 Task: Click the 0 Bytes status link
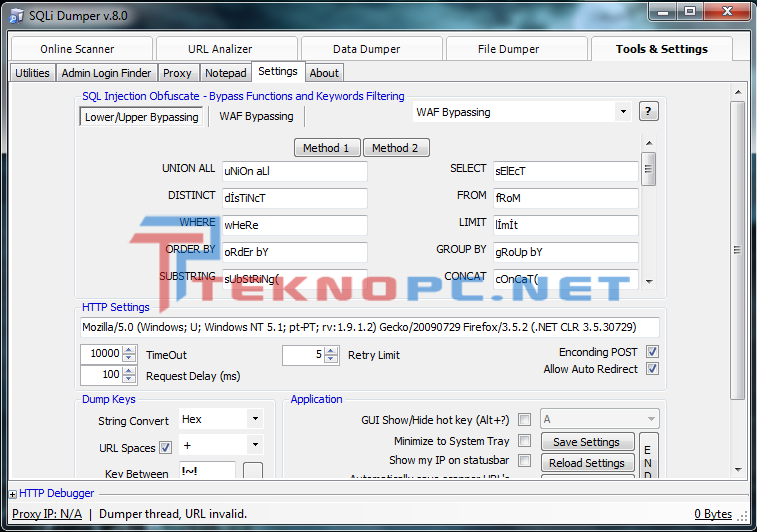tap(713, 515)
